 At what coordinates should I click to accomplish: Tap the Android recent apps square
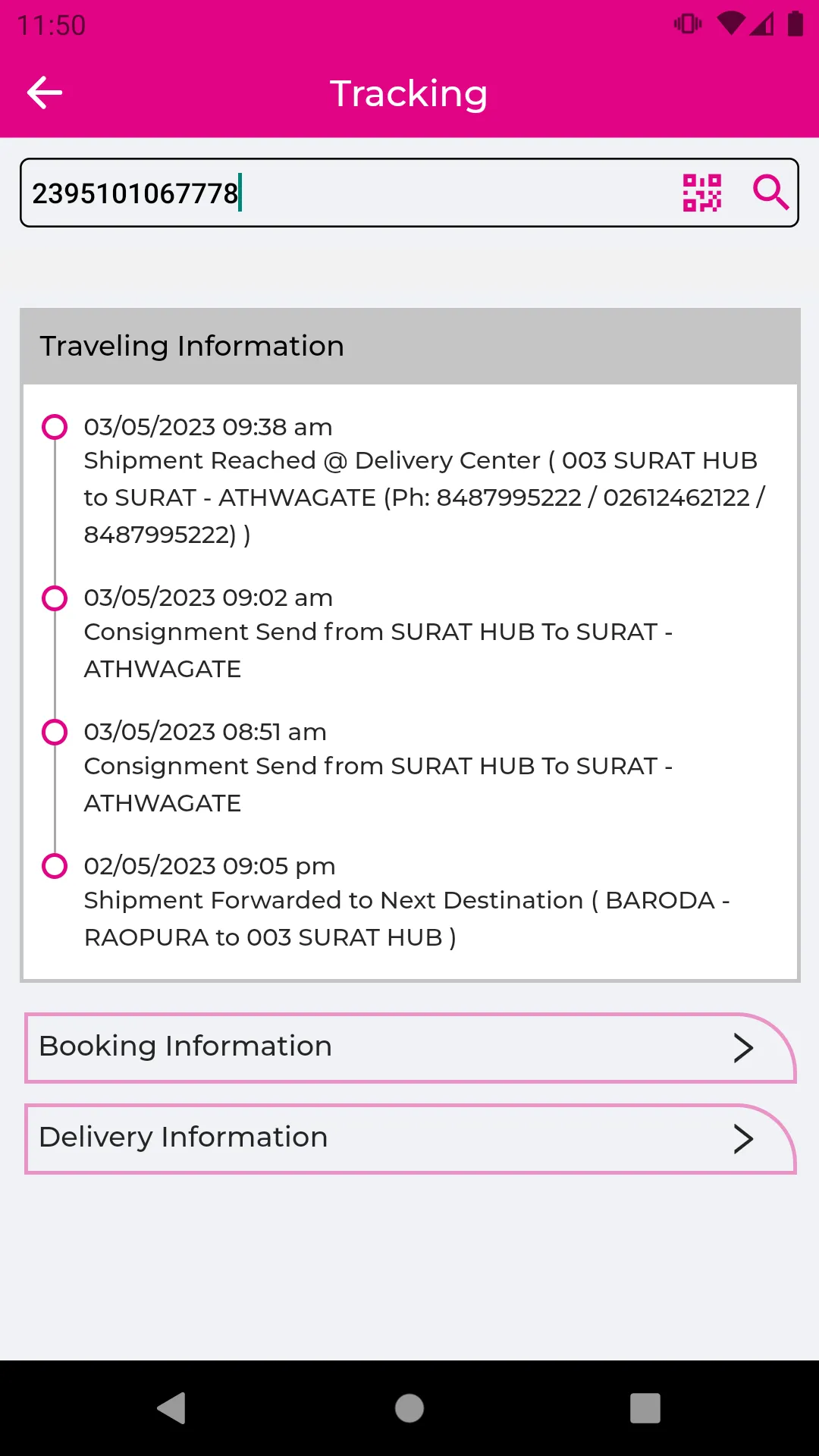(x=645, y=1408)
